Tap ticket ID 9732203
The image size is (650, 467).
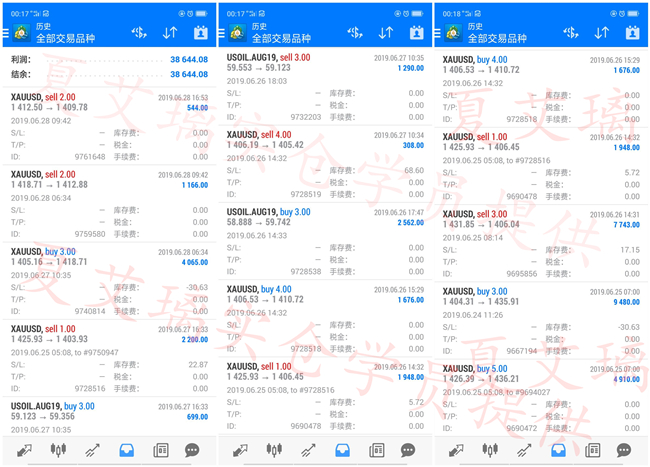pyautogui.click(x=306, y=117)
